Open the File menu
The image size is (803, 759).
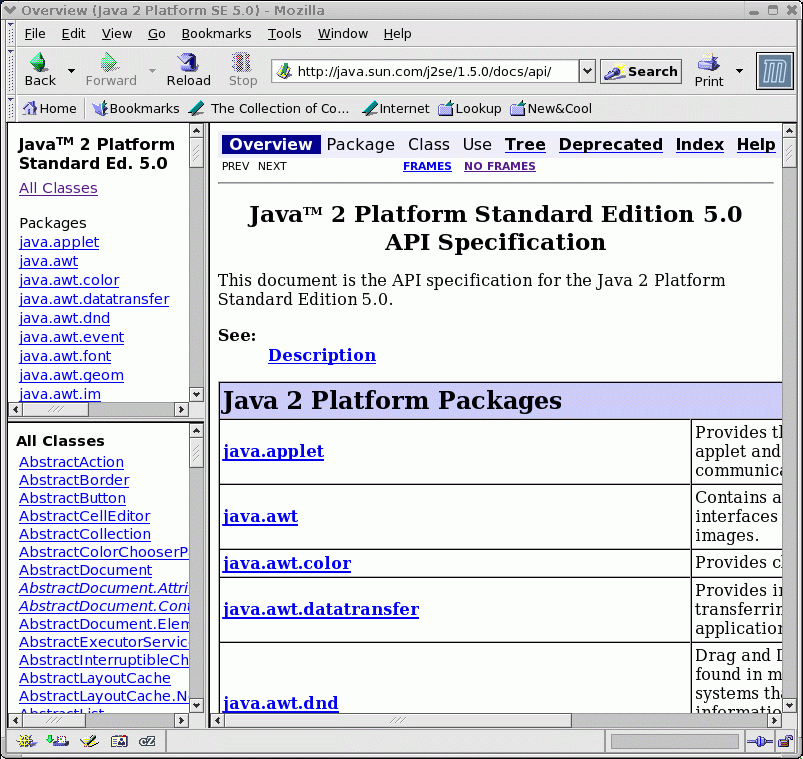click(35, 34)
